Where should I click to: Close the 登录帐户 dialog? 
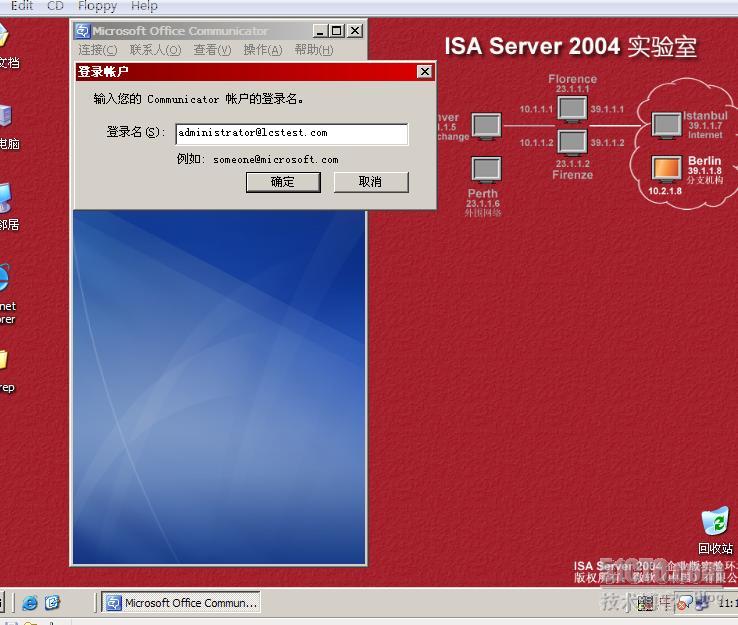pos(425,72)
